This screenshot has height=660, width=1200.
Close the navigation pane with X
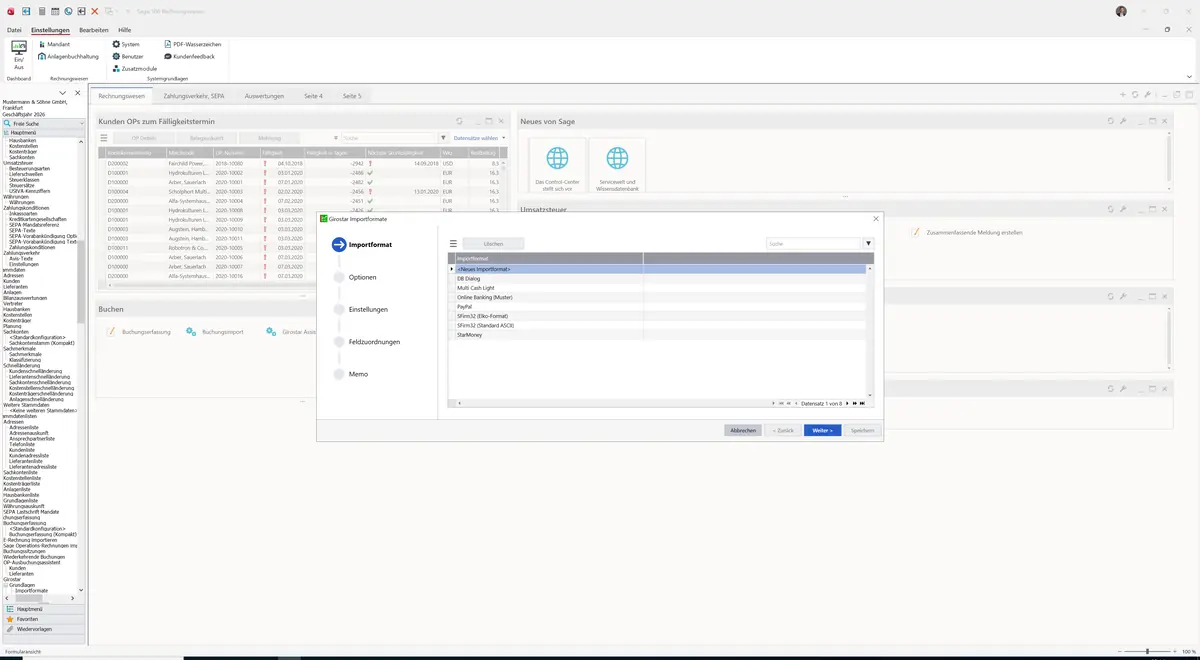tap(78, 93)
